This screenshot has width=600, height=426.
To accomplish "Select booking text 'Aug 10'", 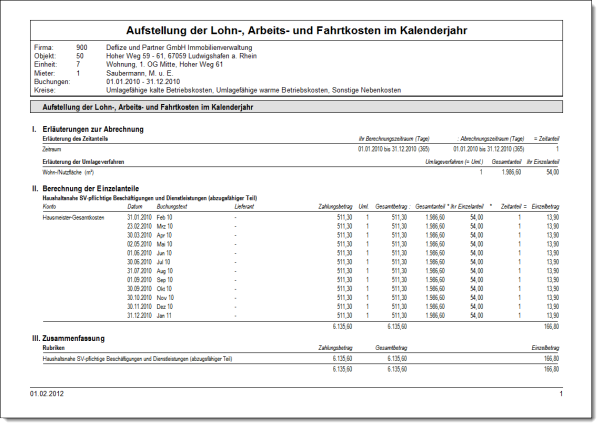I will pyautogui.click(x=165, y=271).
